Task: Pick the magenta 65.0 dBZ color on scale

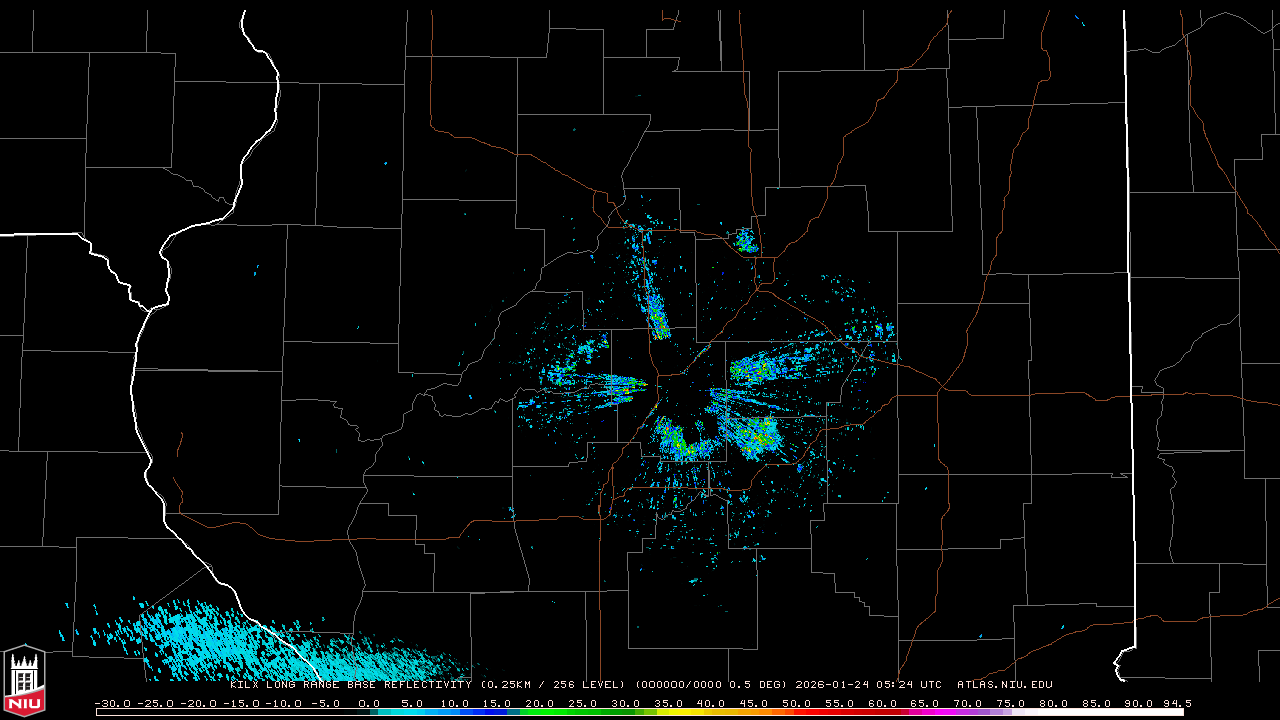Action: click(924, 712)
